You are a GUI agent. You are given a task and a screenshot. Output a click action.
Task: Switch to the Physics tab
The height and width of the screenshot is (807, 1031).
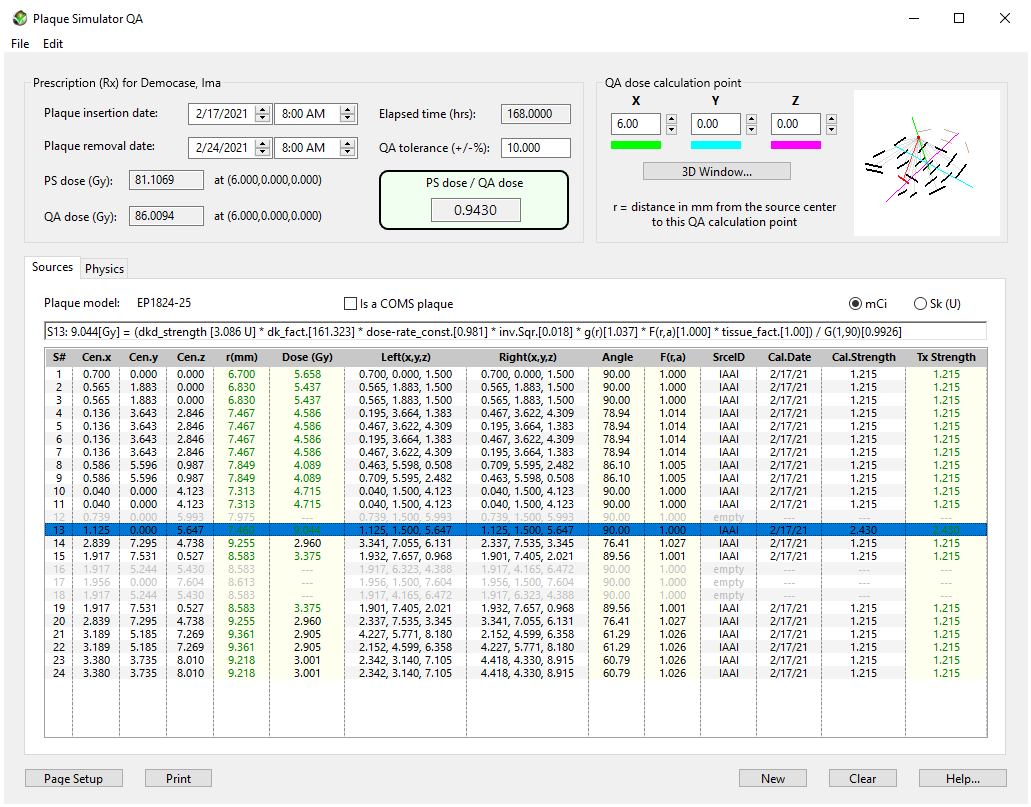pos(104,269)
